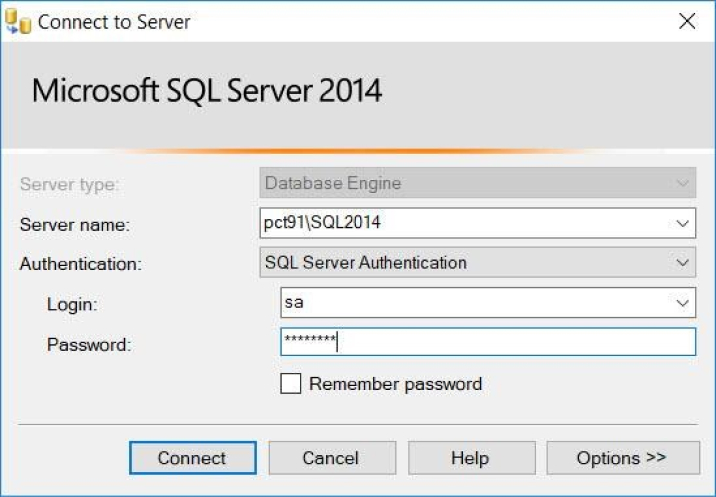Click the Server type: label
Image resolution: width=716 pixels, height=497 pixels.
click(69, 185)
